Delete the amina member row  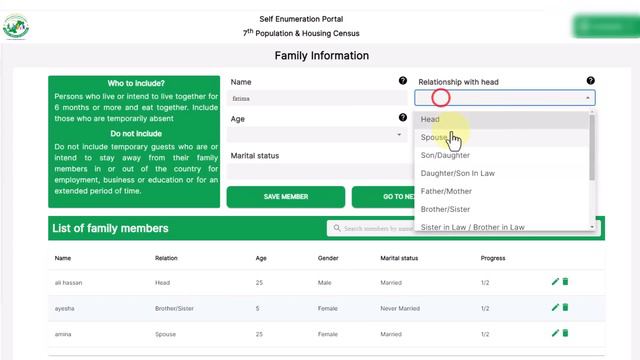pos(565,333)
